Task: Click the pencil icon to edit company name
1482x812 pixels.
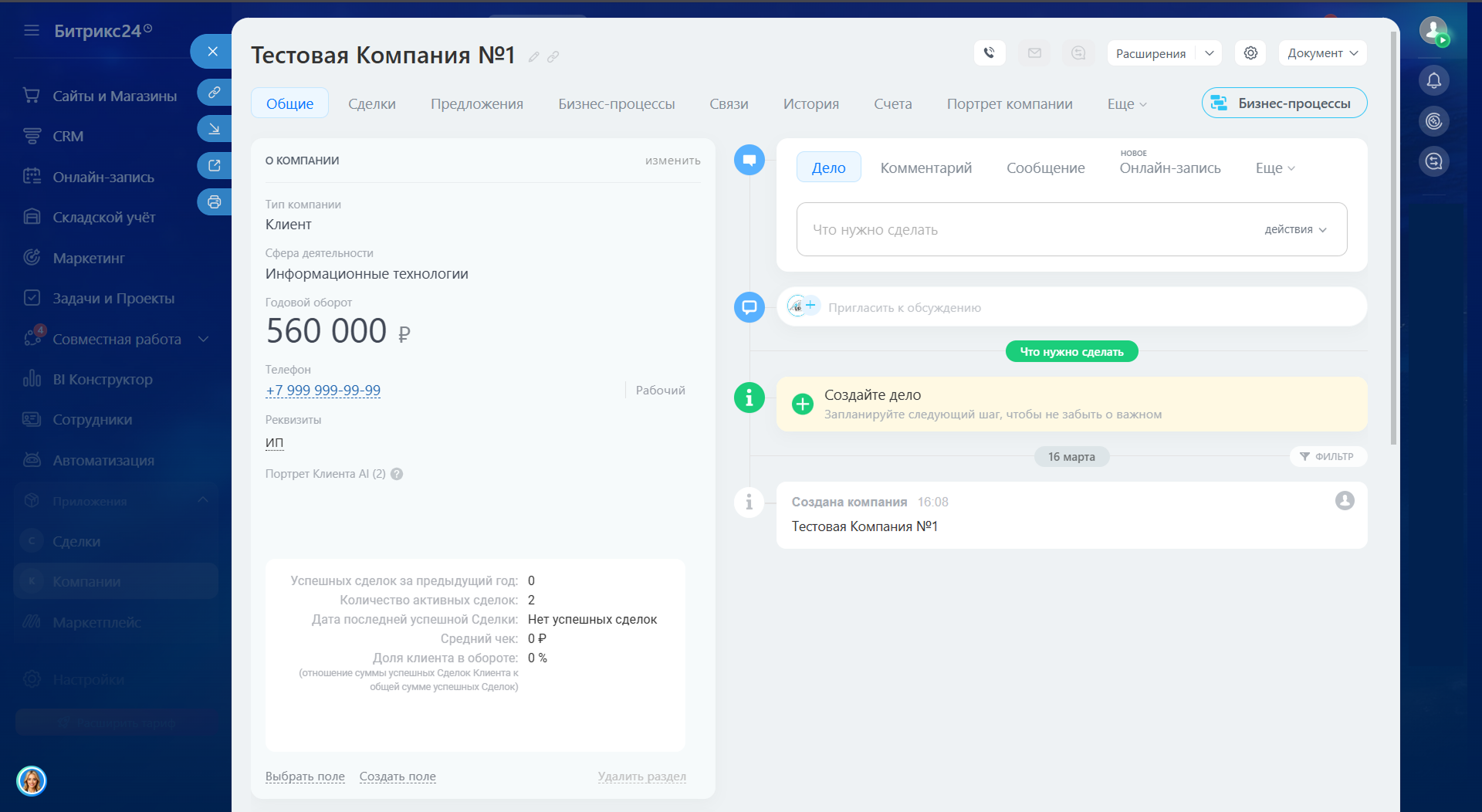Action: 533,57
